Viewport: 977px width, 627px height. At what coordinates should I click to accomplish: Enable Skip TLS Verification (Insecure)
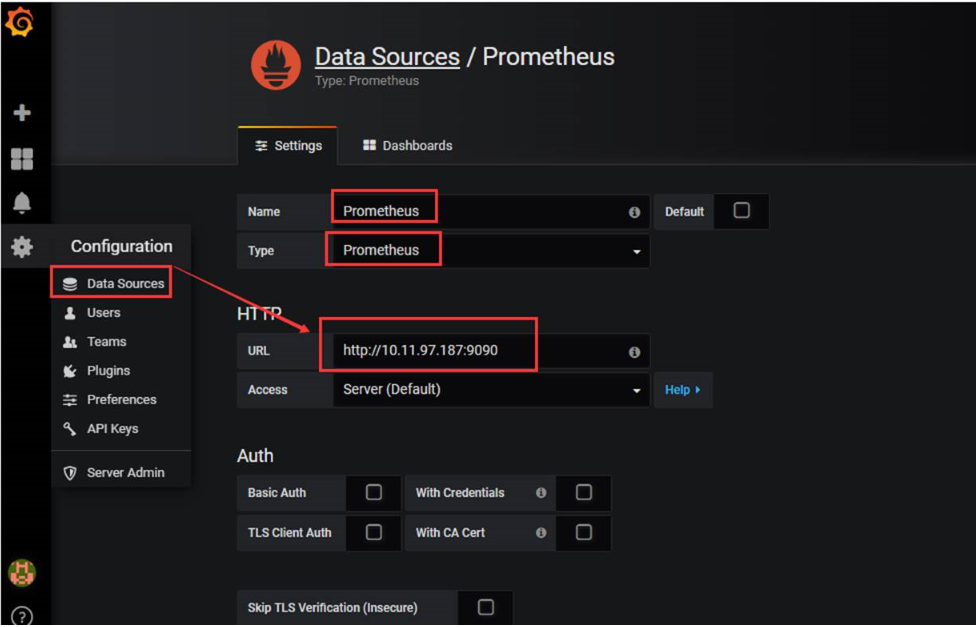(487, 607)
